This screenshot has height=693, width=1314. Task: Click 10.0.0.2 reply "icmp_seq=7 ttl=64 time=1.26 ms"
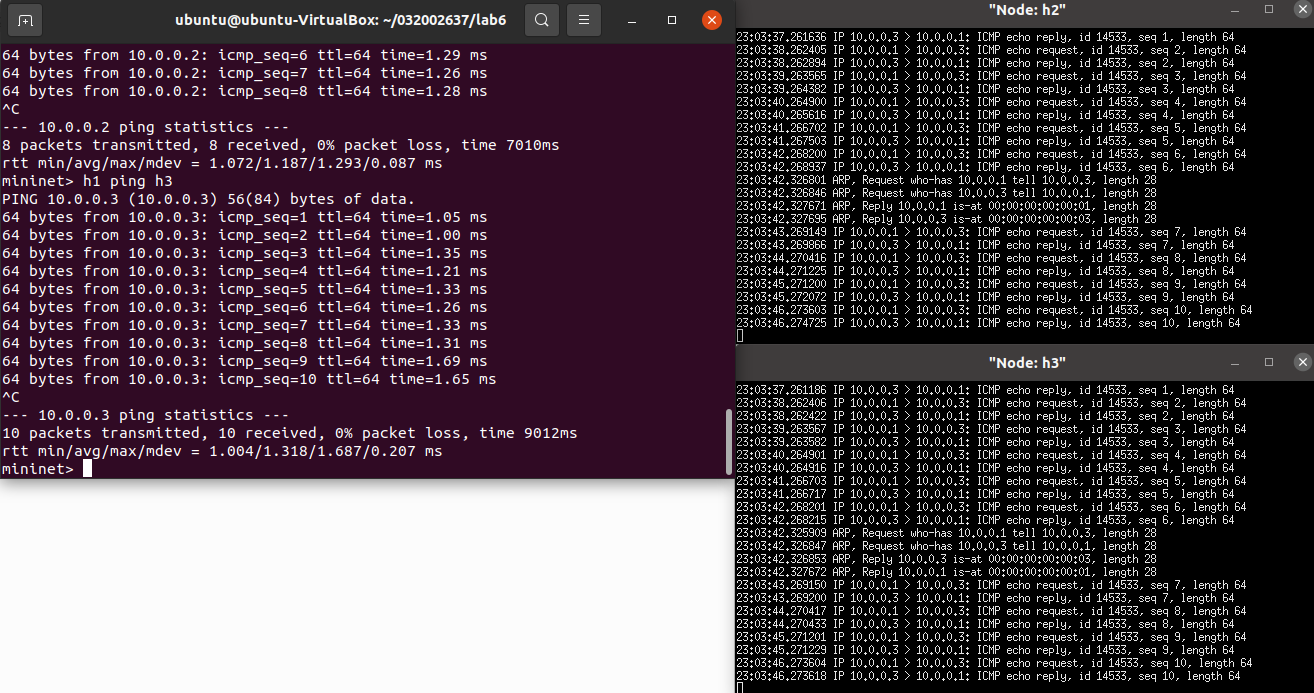click(244, 73)
